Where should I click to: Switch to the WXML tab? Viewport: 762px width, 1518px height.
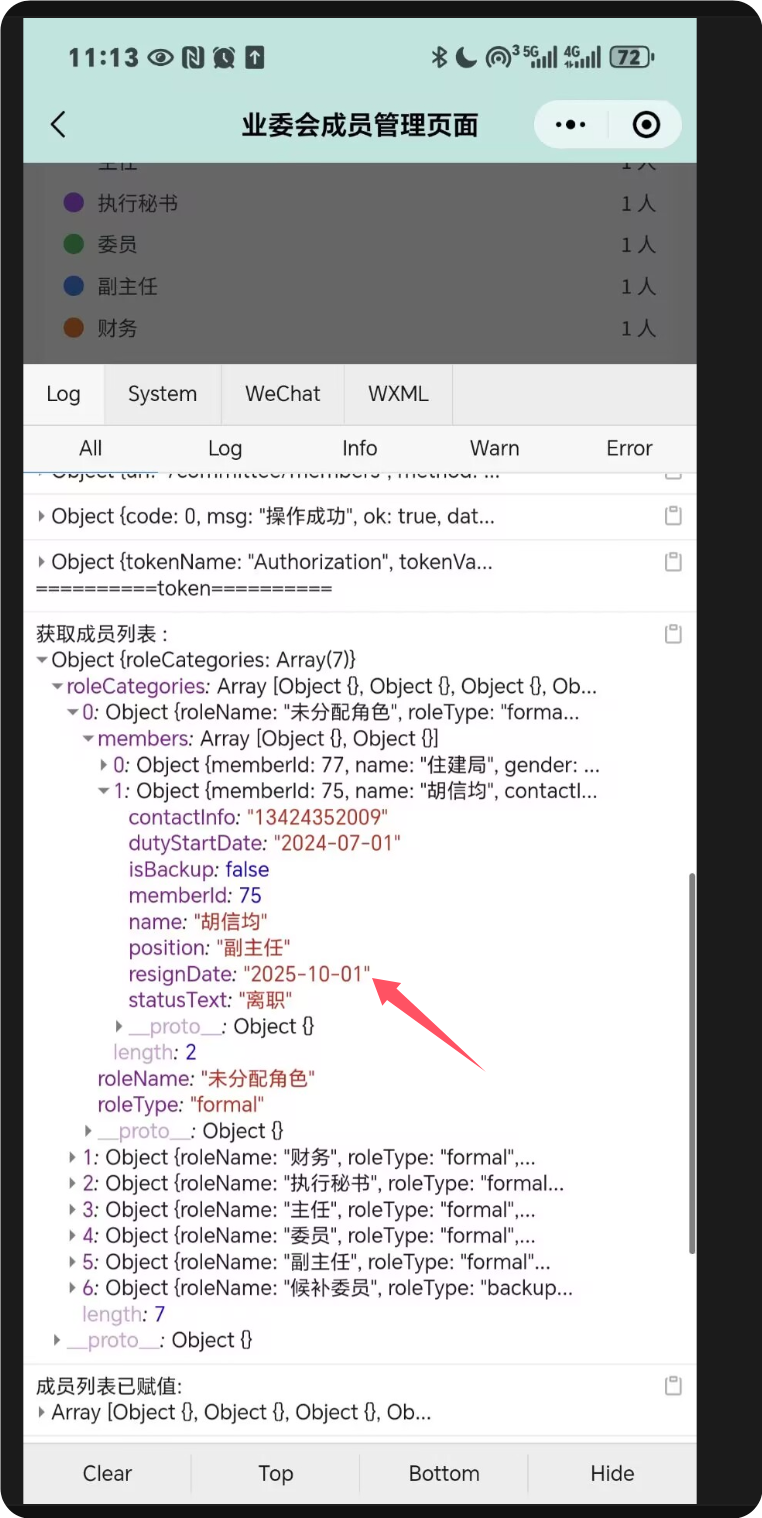pos(398,394)
